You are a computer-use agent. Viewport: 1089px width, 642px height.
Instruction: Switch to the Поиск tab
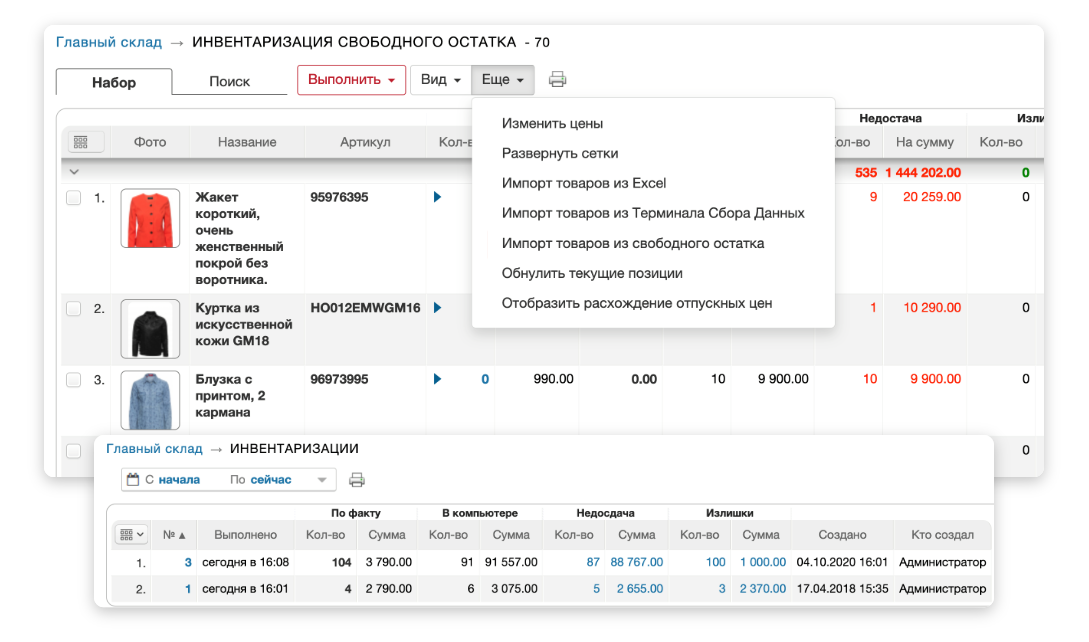[x=229, y=82]
